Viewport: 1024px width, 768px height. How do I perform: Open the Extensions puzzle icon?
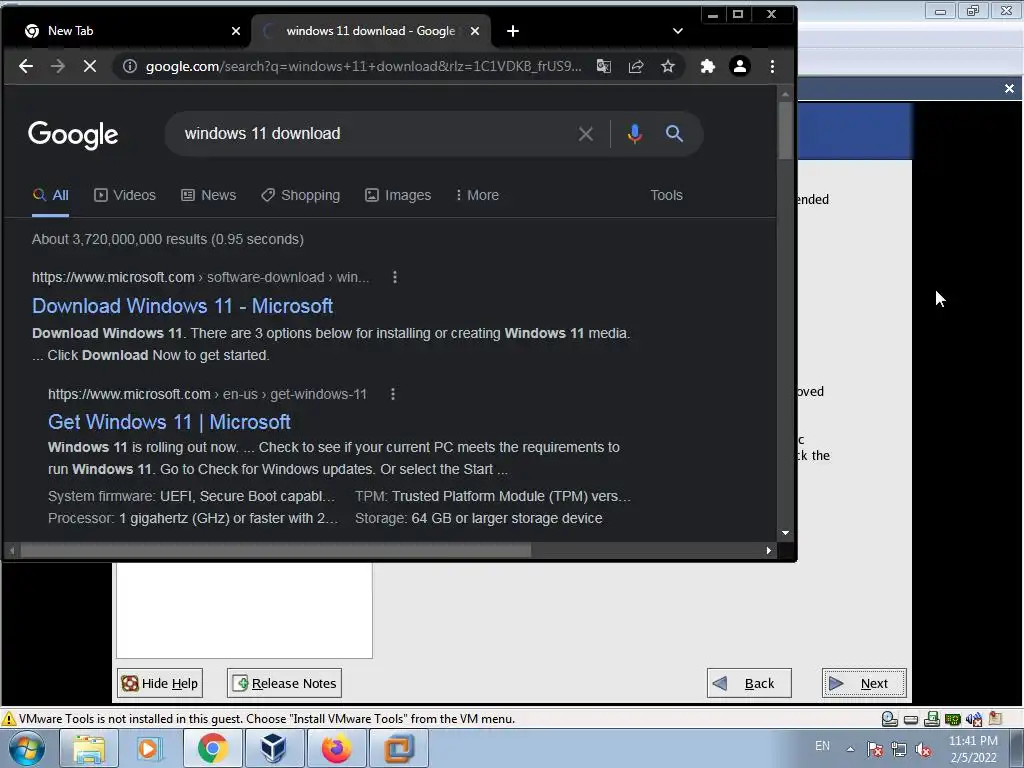[x=707, y=66]
